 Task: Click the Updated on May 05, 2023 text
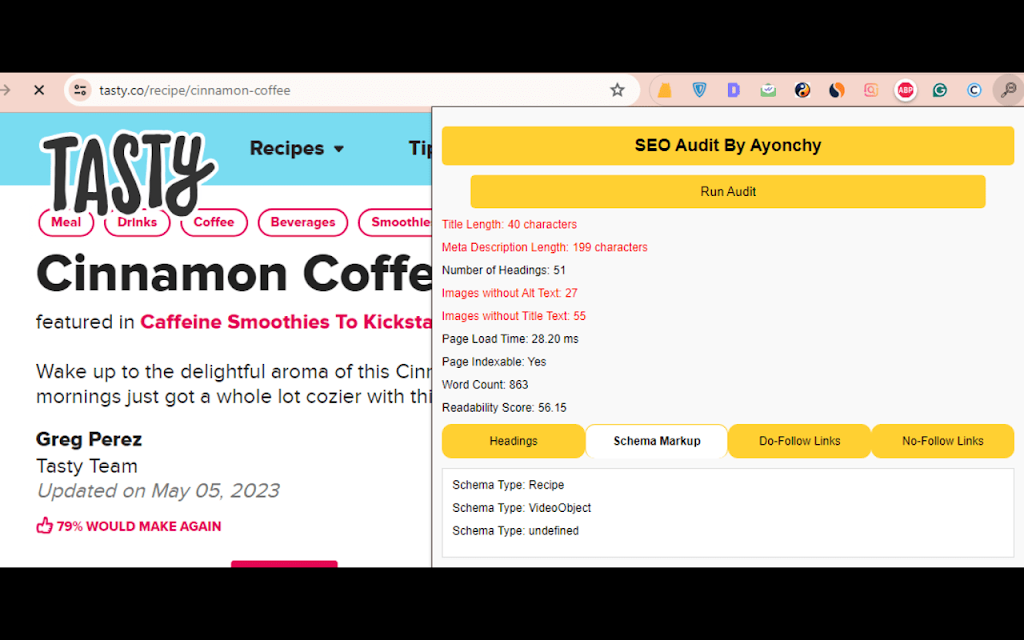pos(157,490)
